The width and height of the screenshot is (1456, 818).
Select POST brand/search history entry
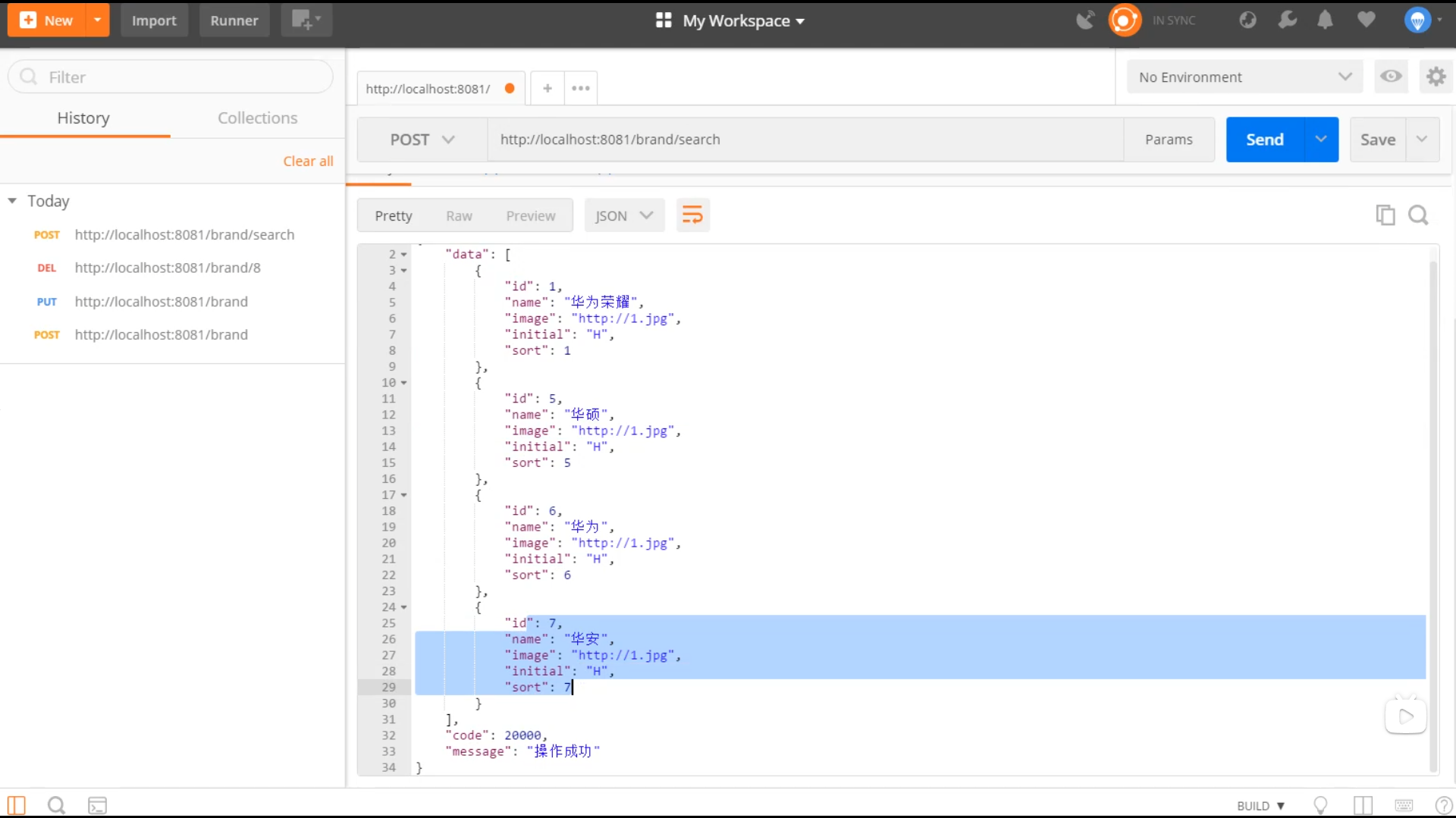pos(172,234)
